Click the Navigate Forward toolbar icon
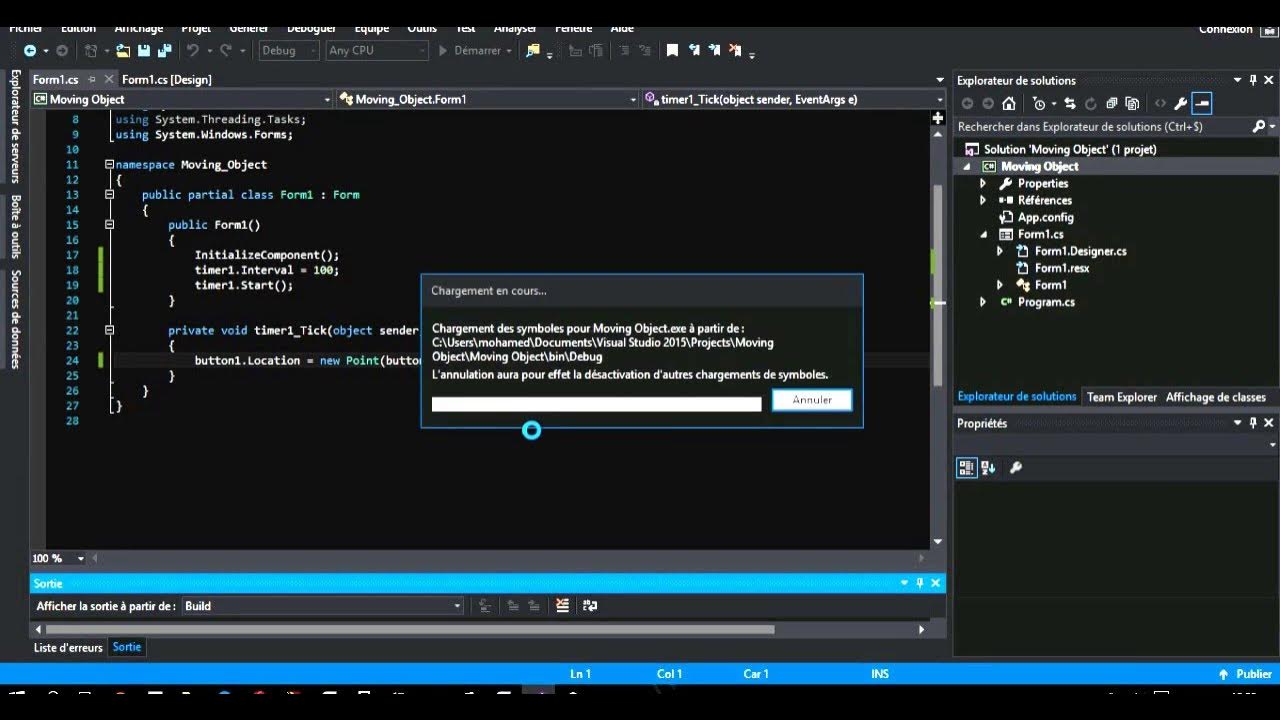Viewport: 1280px width, 720px height. coord(62,50)
